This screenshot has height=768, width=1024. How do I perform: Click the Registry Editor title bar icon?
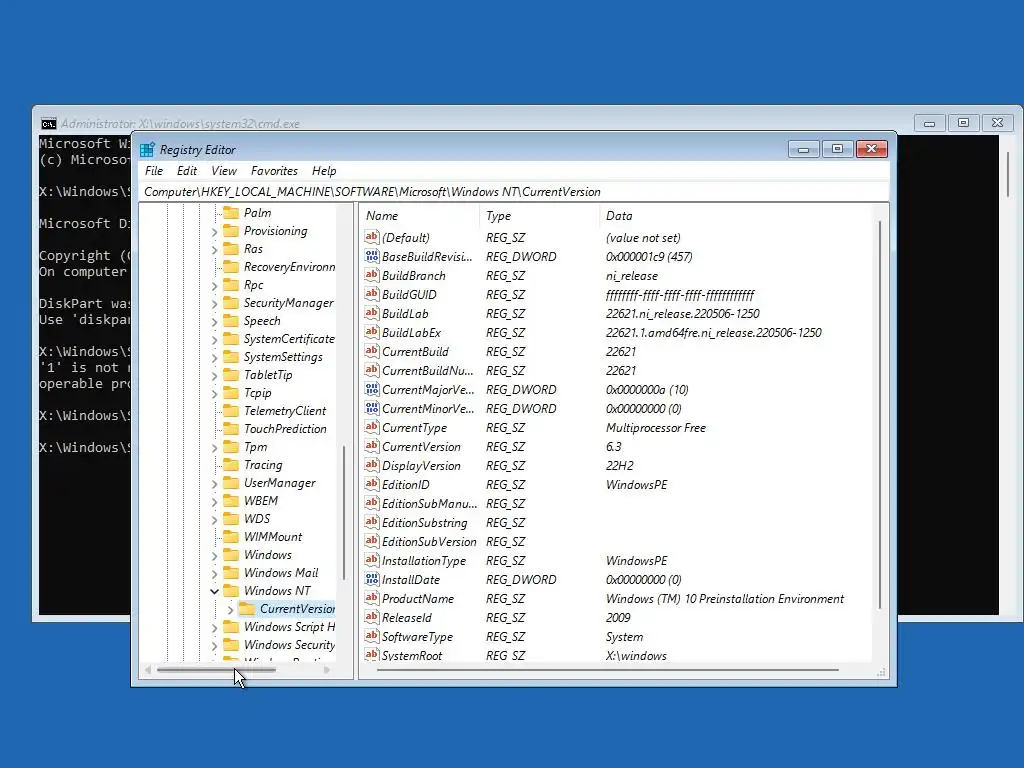[148, 150]
